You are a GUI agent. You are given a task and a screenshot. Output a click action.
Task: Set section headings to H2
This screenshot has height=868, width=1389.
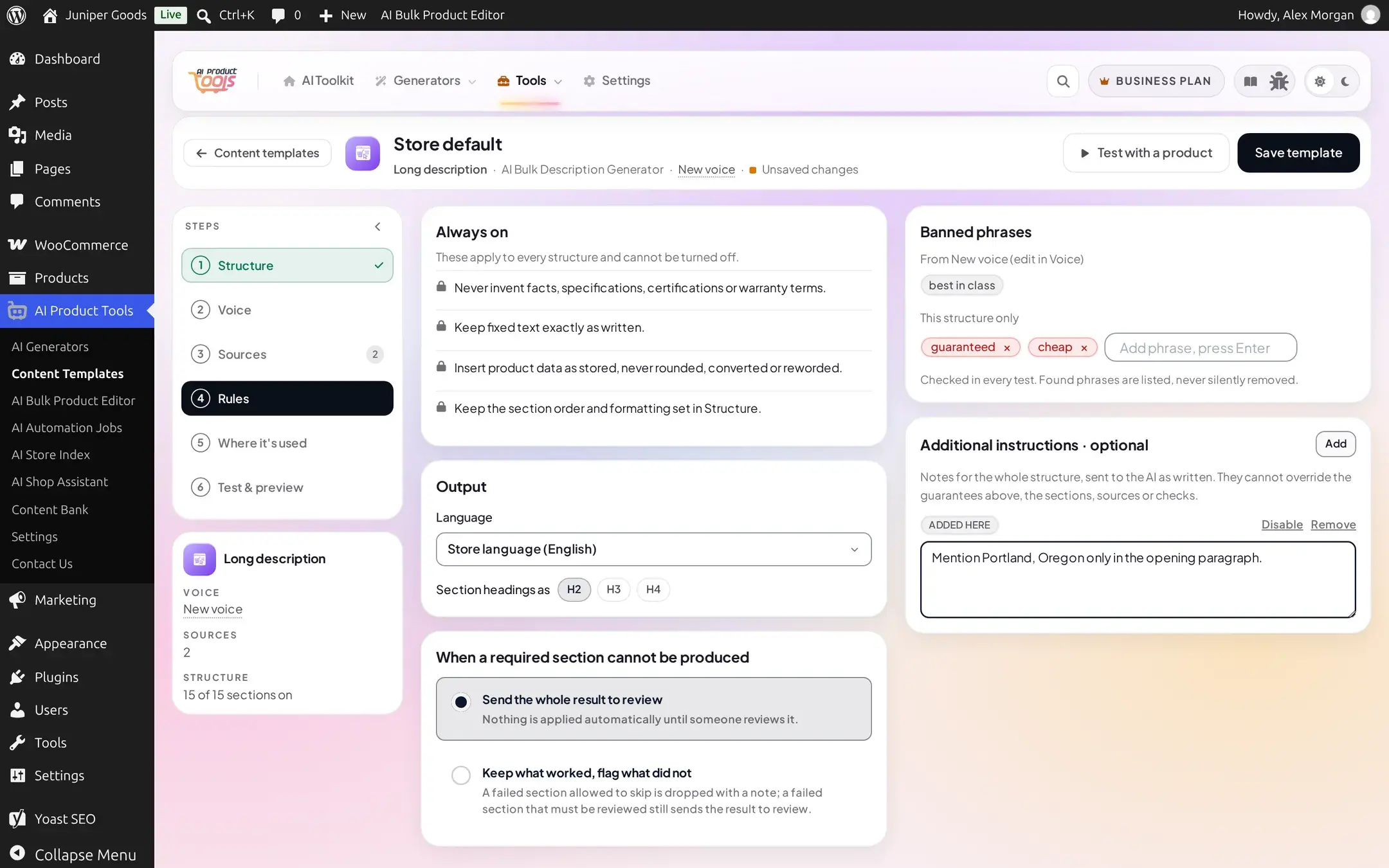[574, 590]
